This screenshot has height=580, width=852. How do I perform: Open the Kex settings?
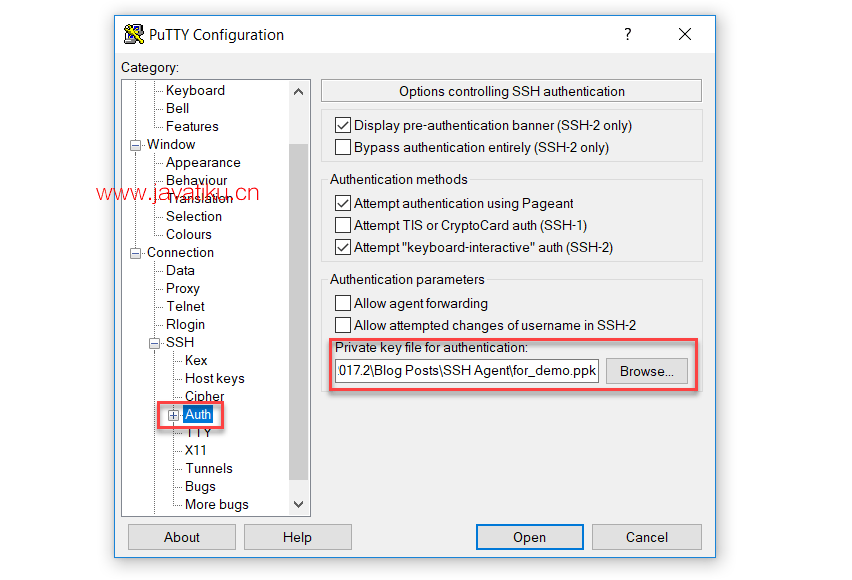point(196,360)
